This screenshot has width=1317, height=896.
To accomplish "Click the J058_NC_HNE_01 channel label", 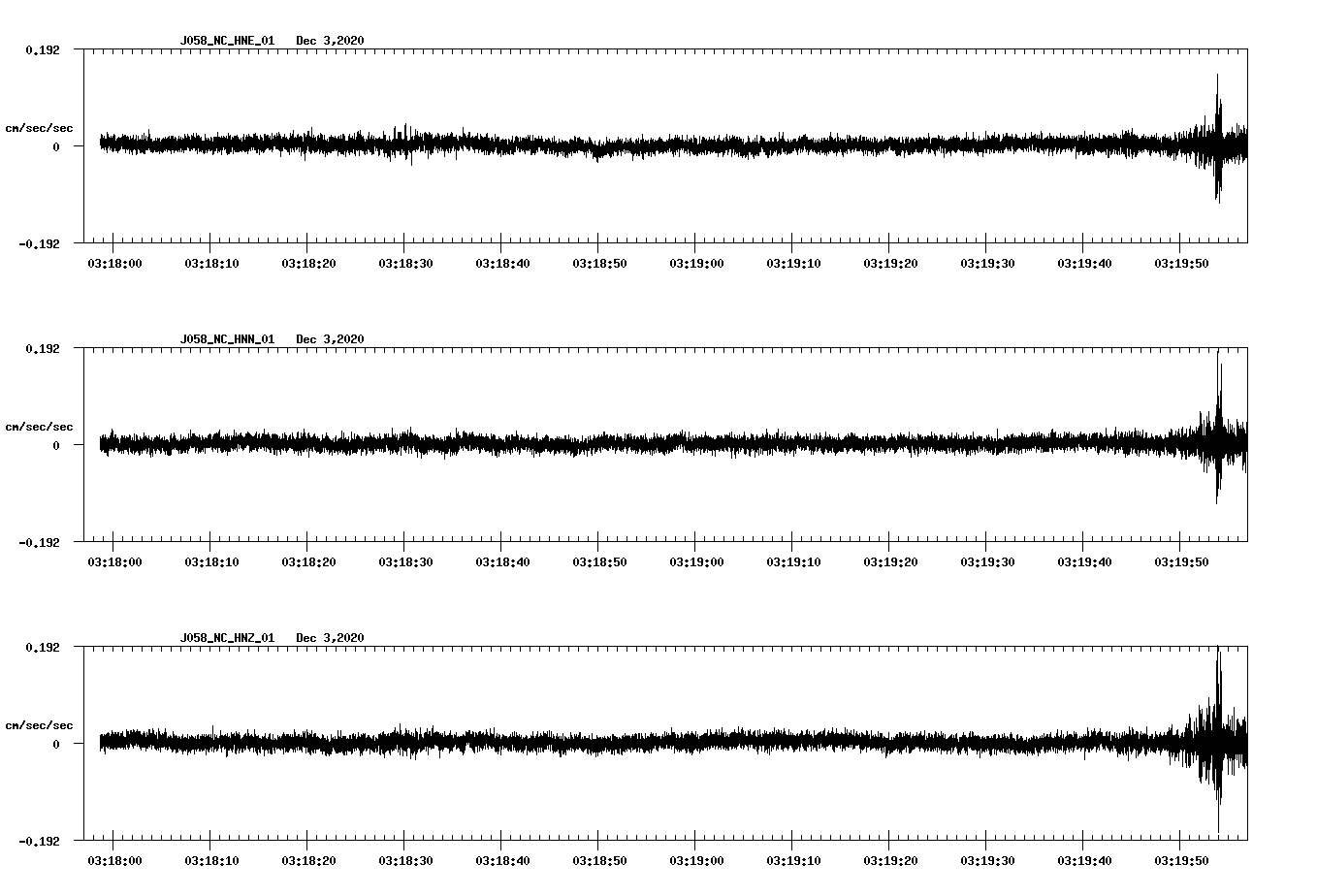I will click(x=226, y=41).
